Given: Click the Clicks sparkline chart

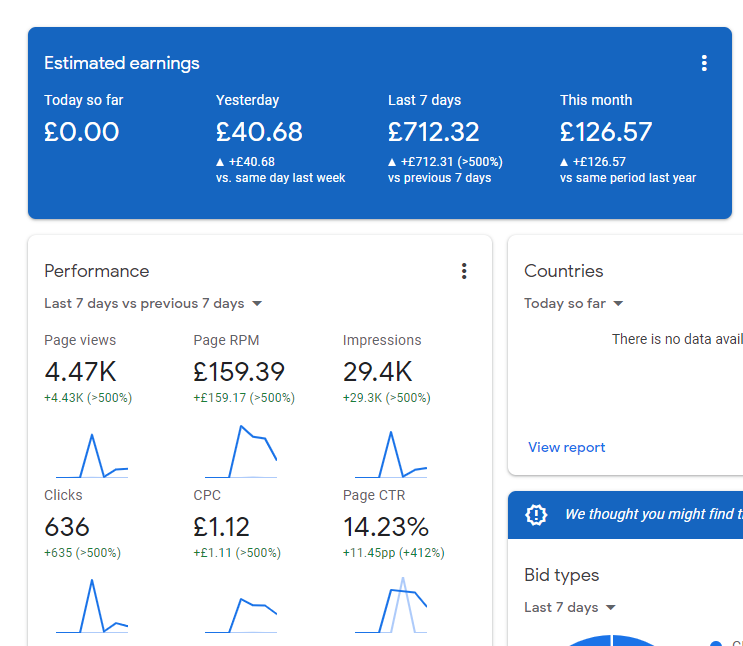Looking at the screenshot, I should [x=92, y=606].
